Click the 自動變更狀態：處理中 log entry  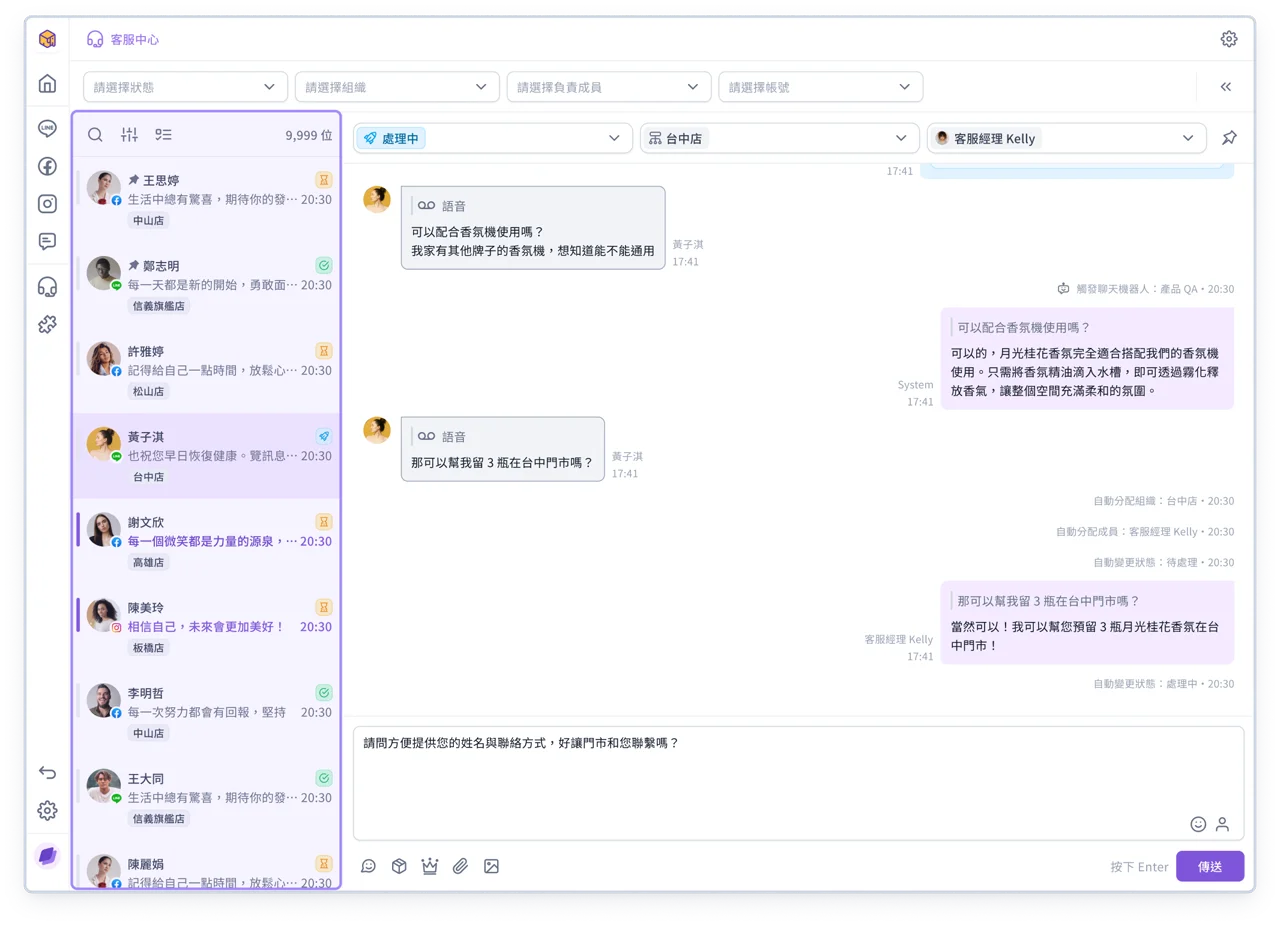tap(1164, 684)
